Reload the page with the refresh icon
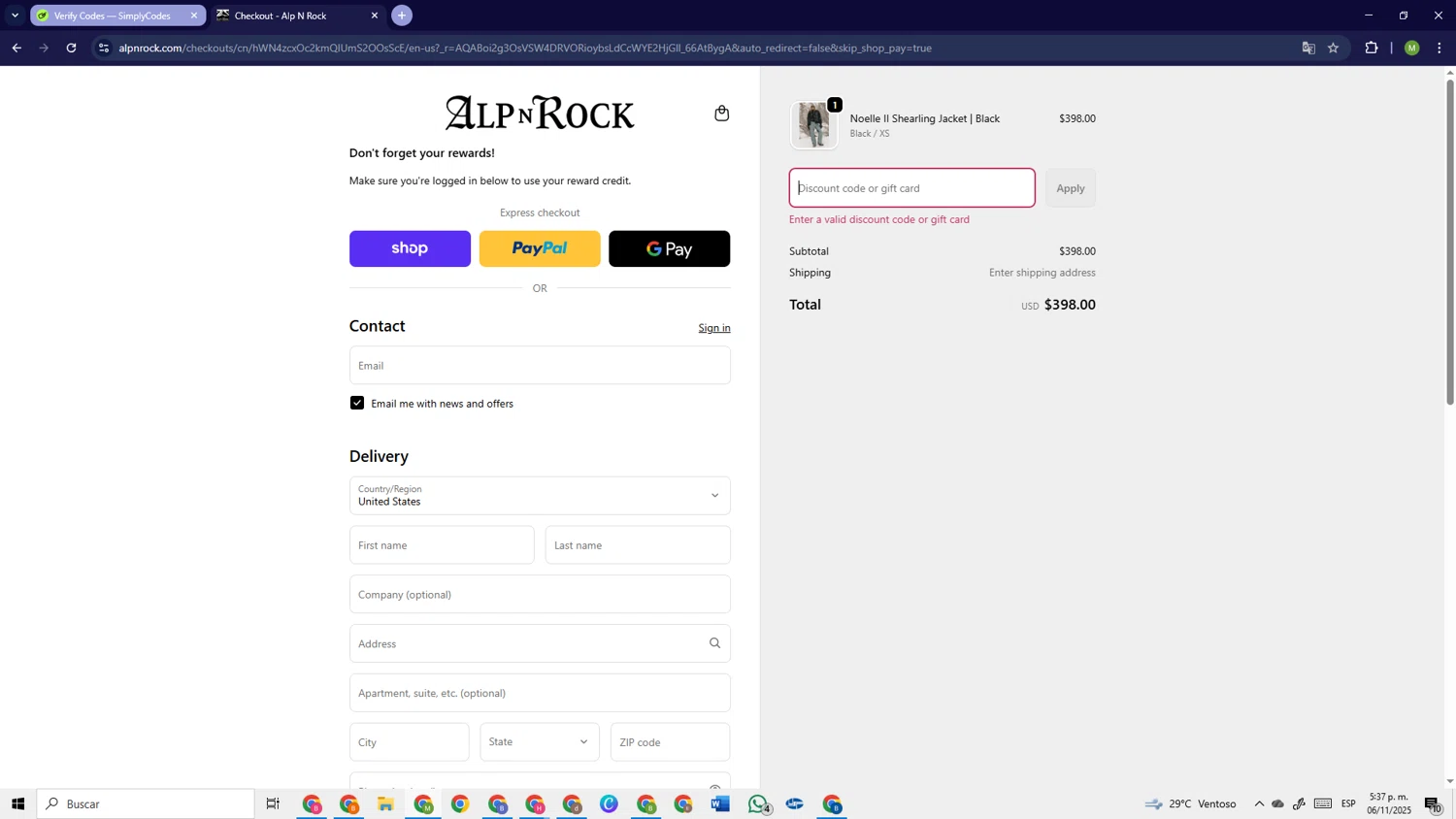Image resolution: width=1456 pixels, height=819 pixels. [x=71, y=48]
